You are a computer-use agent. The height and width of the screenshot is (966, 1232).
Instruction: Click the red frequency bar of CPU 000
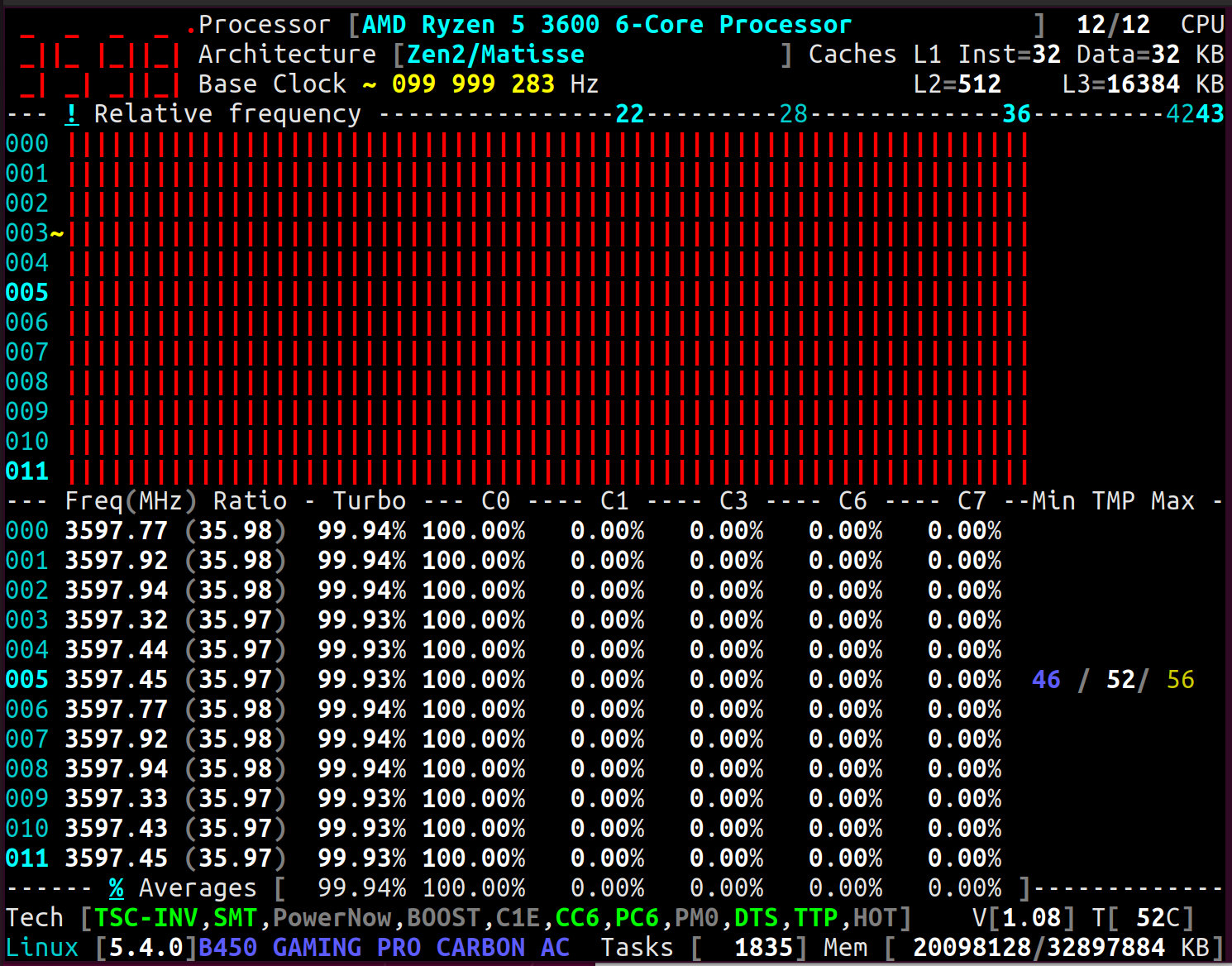(x=548, y=144)
